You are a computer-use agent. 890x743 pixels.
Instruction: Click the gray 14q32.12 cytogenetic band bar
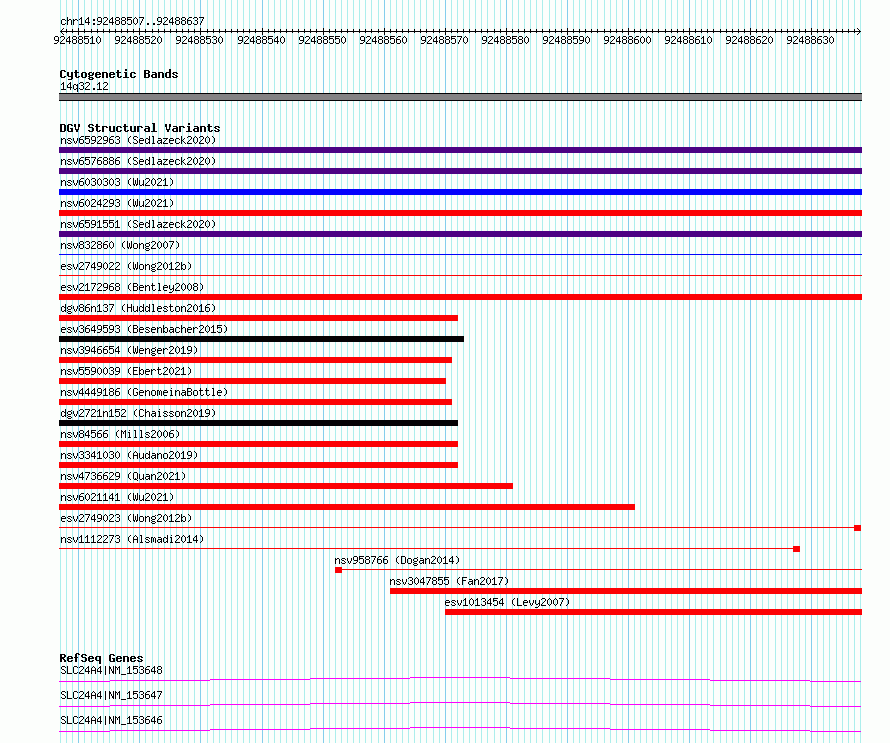point(460,97)
